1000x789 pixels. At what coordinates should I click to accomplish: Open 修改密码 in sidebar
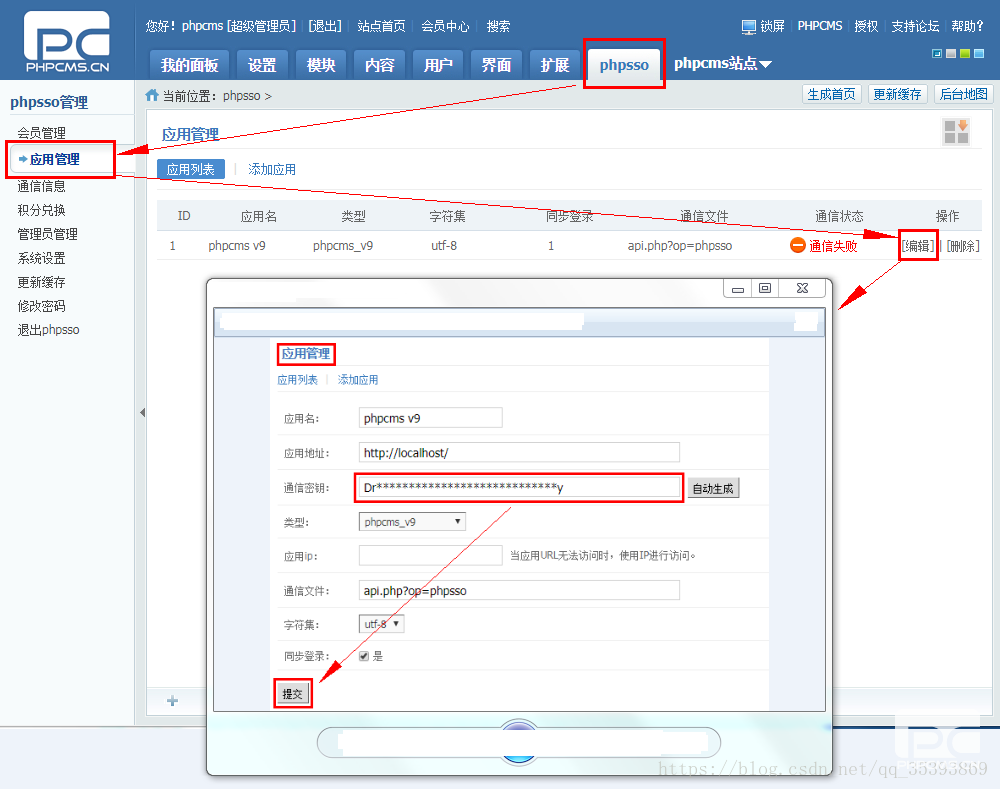coord(41,306)
